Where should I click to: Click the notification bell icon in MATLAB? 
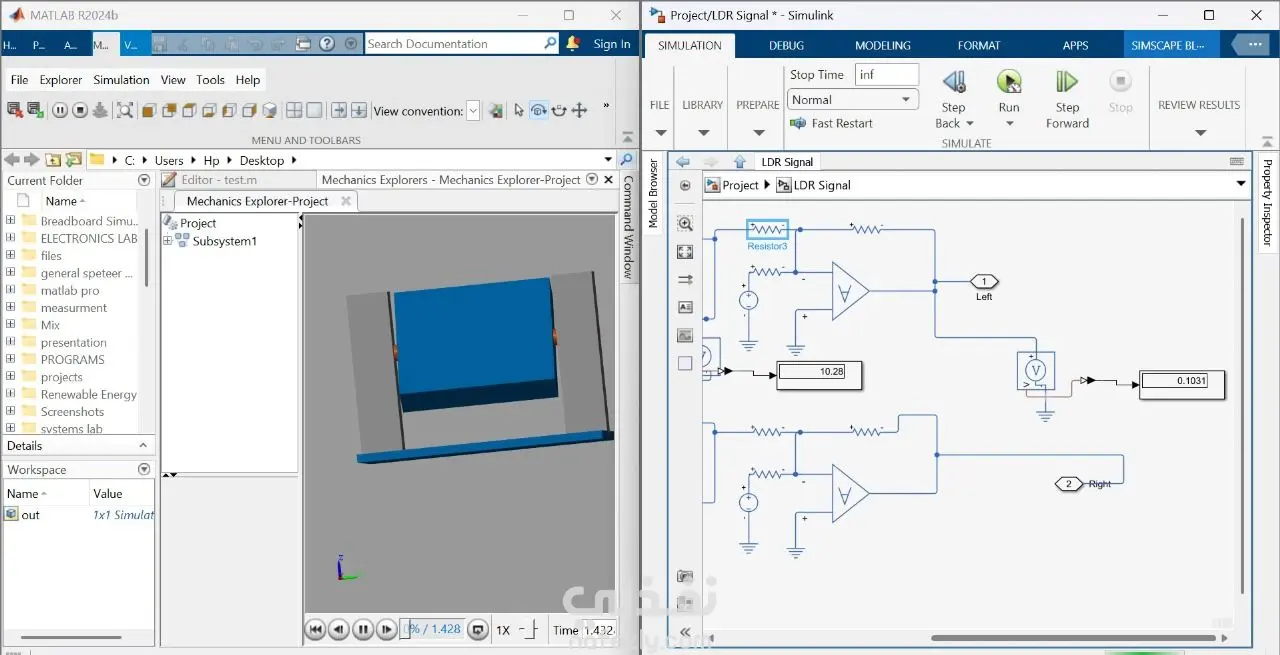pyautogui.click(x=573, y=44)
